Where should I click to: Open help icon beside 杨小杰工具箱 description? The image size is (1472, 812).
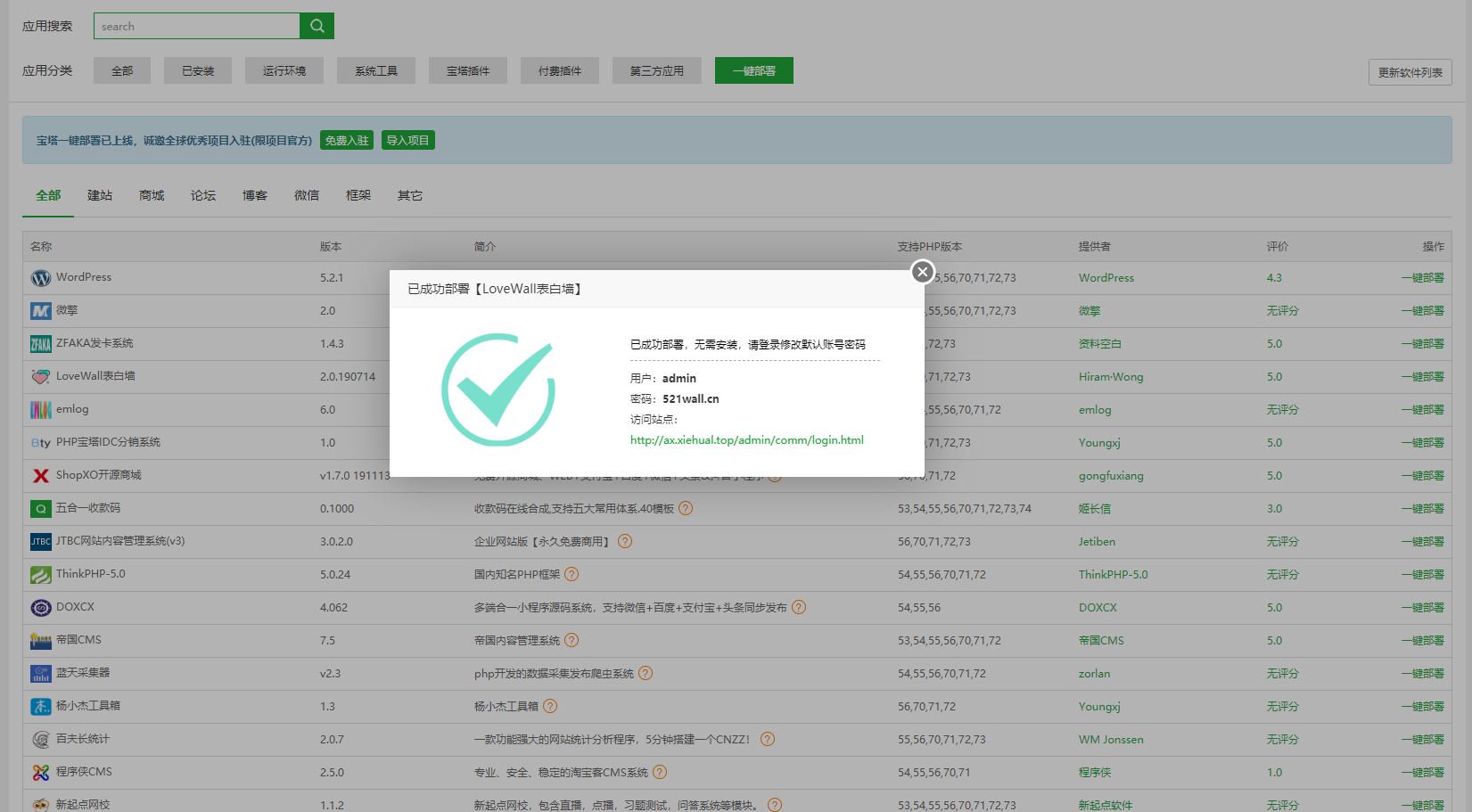(x=550, y=706)
